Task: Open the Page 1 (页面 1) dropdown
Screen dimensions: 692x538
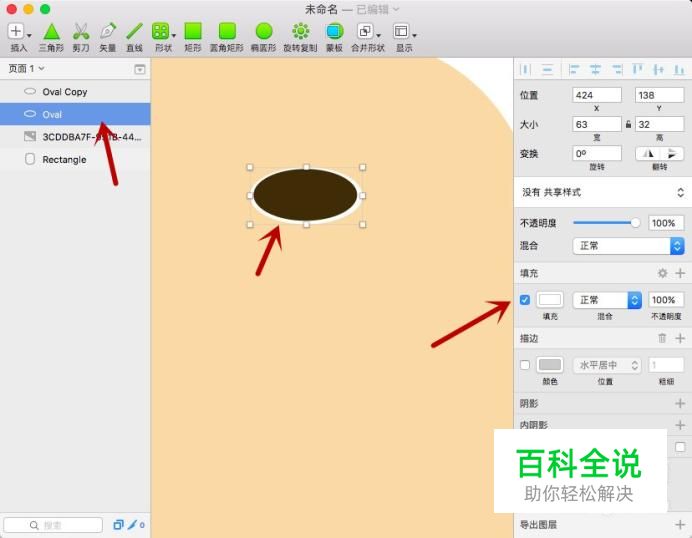Action: pos(26,68)
